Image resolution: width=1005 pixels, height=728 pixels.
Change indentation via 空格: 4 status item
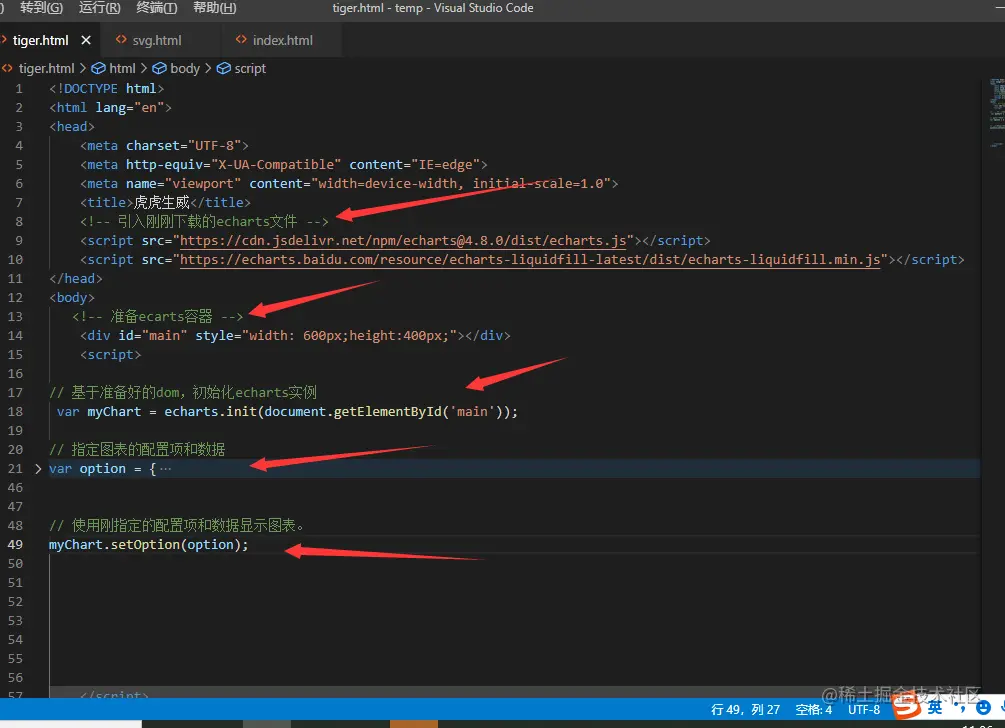pos(813,709)
